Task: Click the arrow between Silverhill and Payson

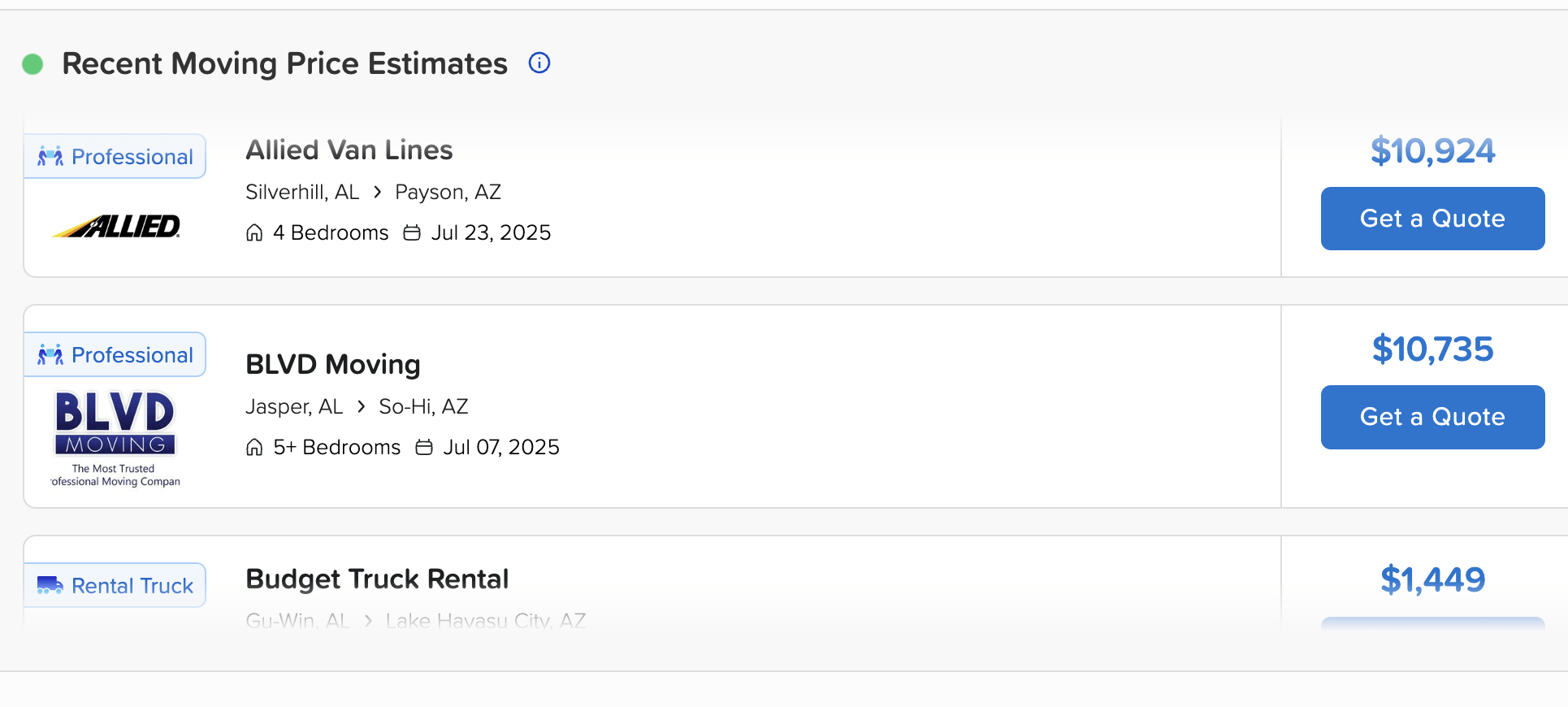Action: [378, 193]
